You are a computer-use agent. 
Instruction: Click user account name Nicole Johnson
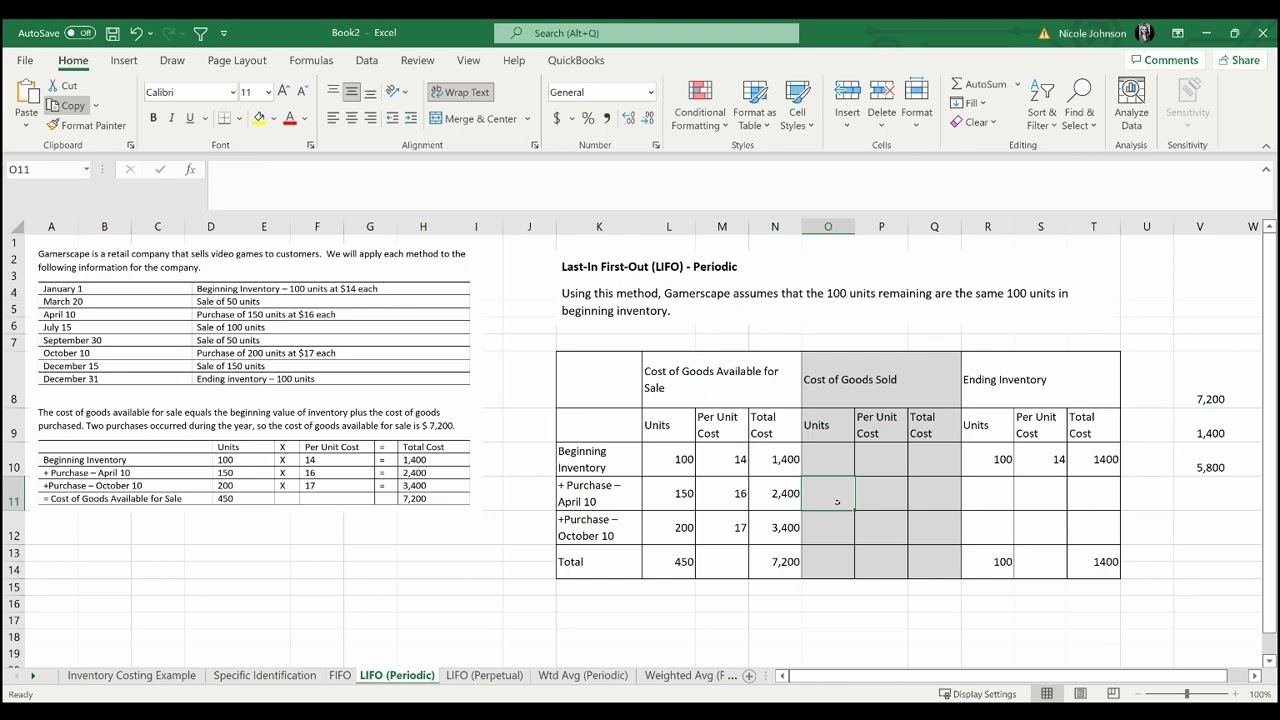tap(1092, 33)
